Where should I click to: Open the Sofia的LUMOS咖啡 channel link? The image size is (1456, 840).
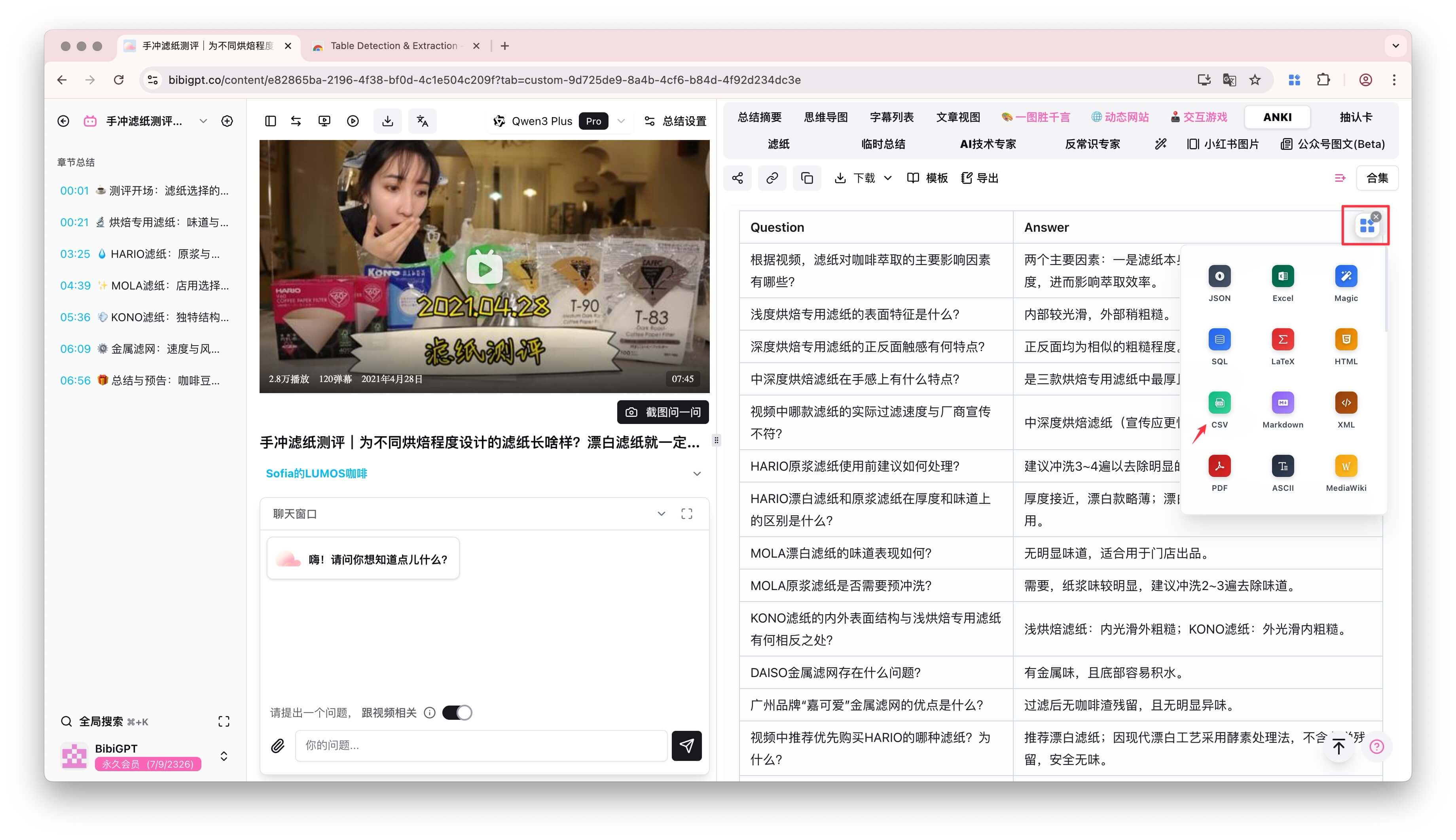[x=316, y=474]
